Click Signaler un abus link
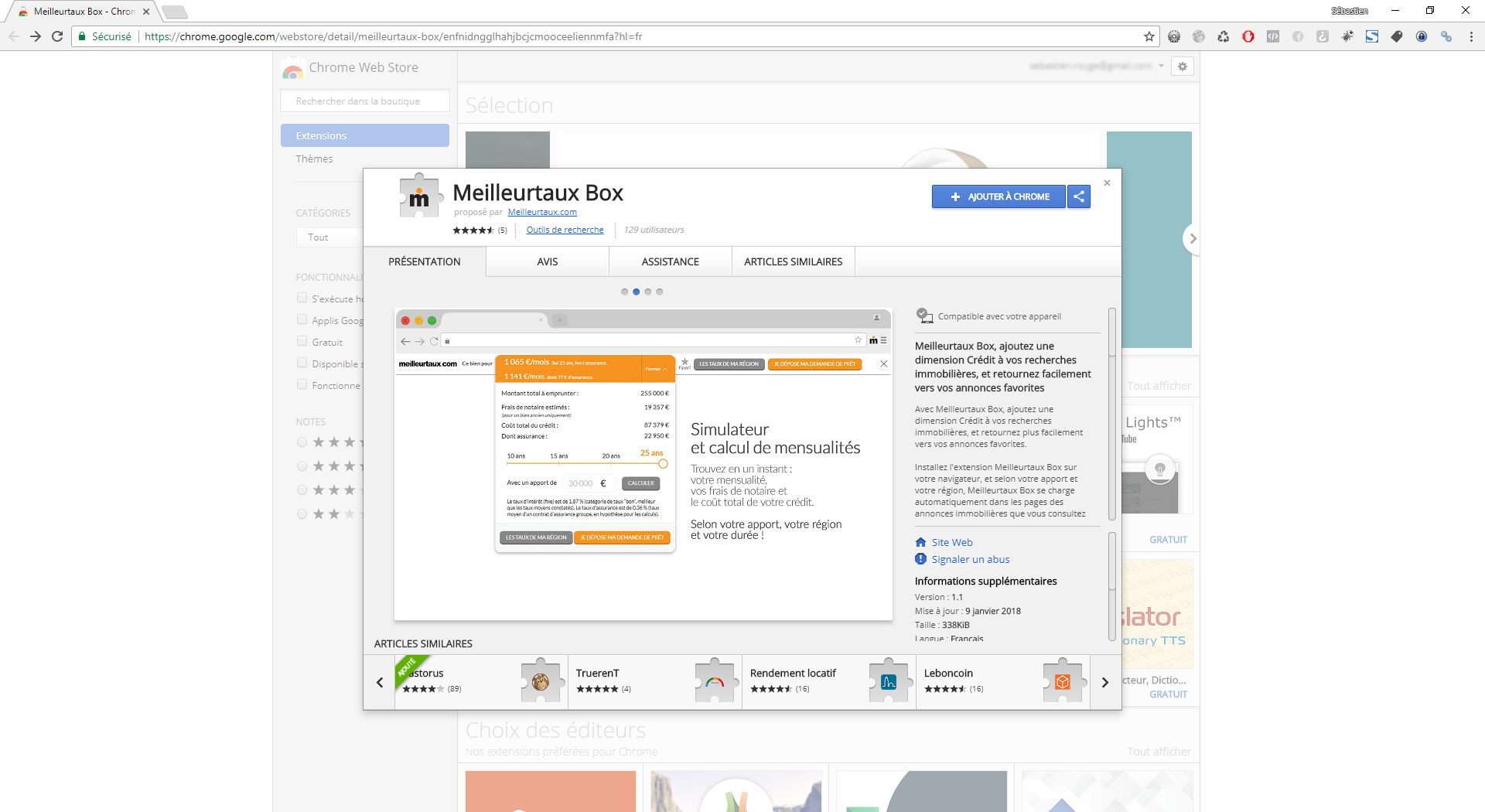The height and width of the screenshot is (812, 1485). click(971, 559)
